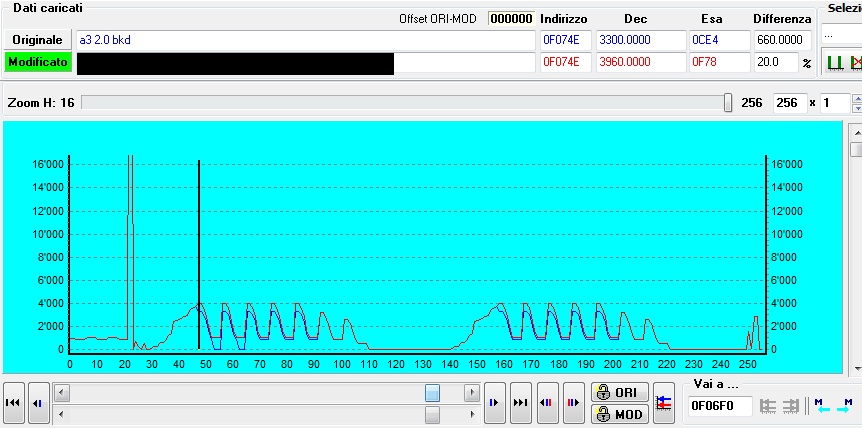The height and width of the screenshot is (428, 862).
Task: Jump to the last data position
Action: click(x=521, y=403)
